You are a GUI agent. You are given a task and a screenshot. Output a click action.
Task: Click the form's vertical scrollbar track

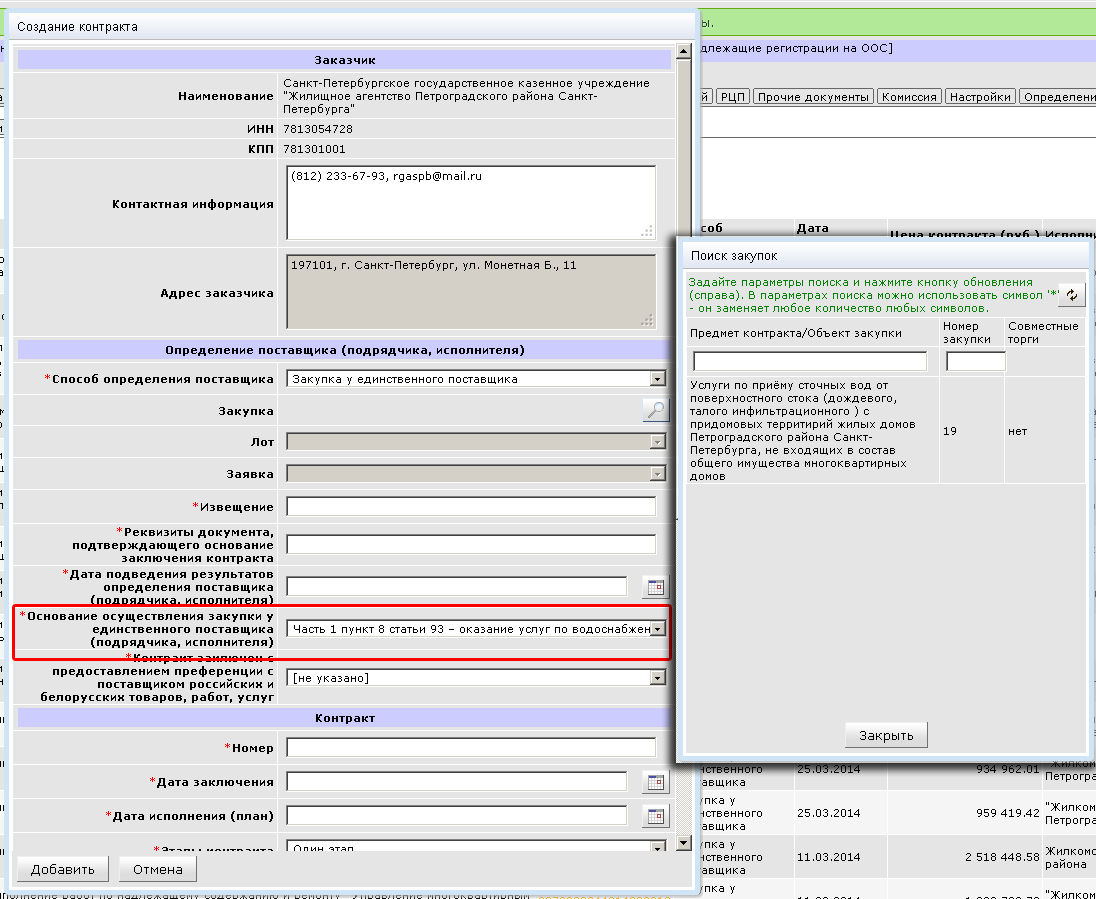[x=684, y=447]
